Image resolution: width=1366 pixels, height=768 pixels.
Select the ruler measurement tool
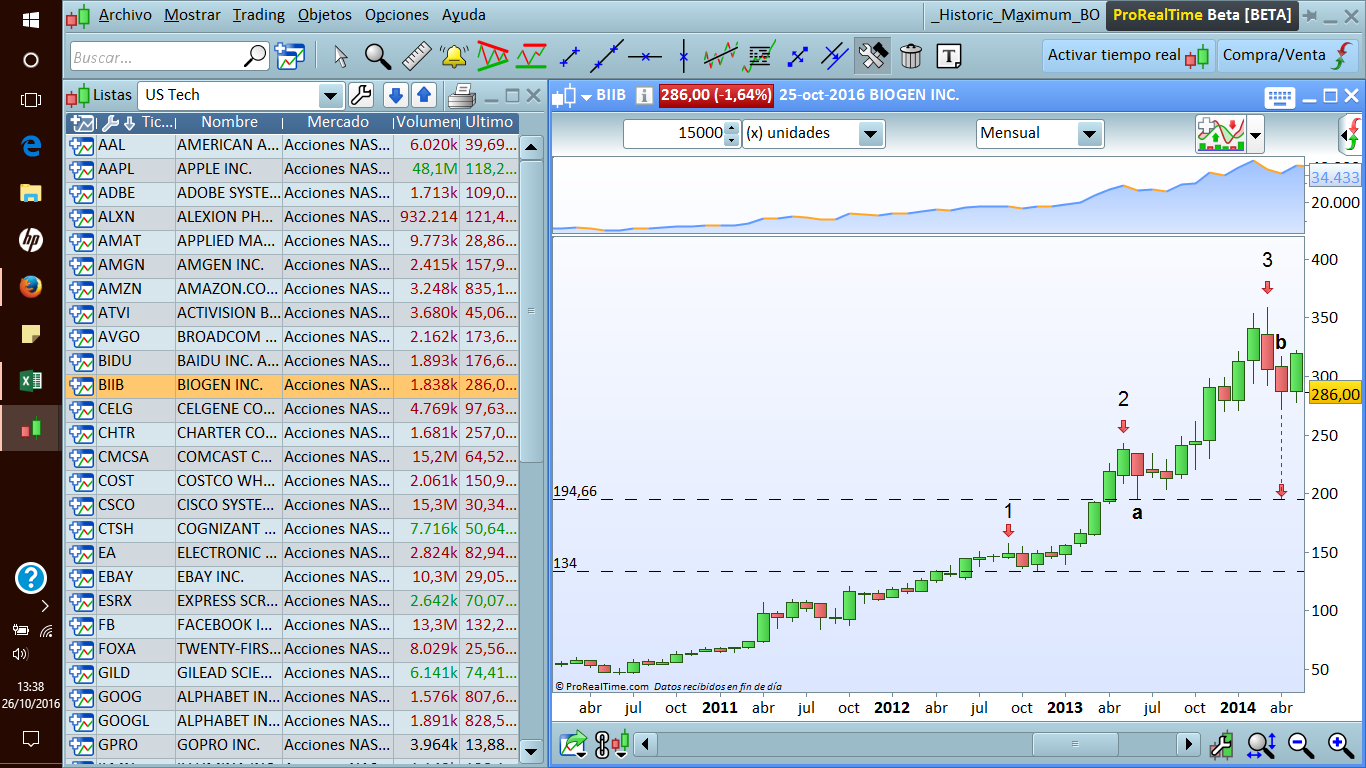point(416,56)
